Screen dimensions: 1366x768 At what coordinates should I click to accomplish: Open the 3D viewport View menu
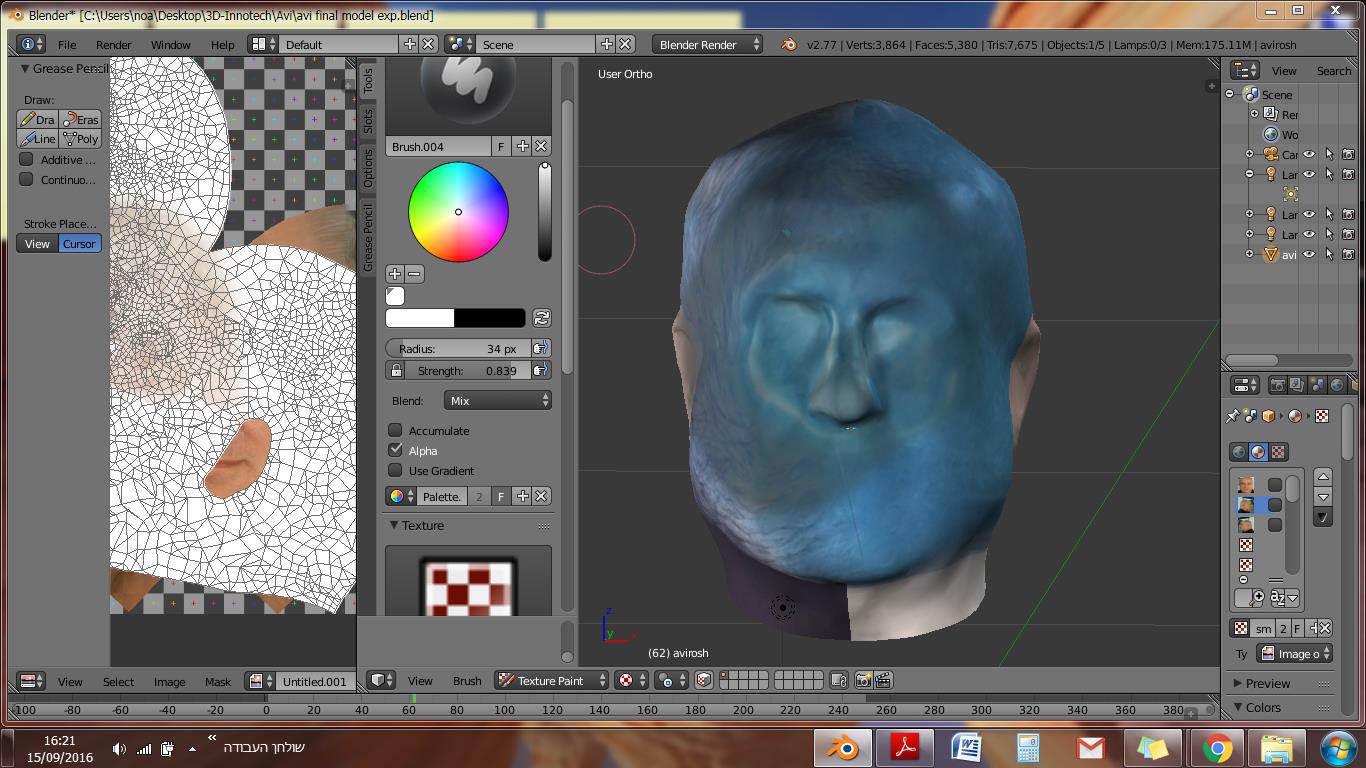pos(420,681)
